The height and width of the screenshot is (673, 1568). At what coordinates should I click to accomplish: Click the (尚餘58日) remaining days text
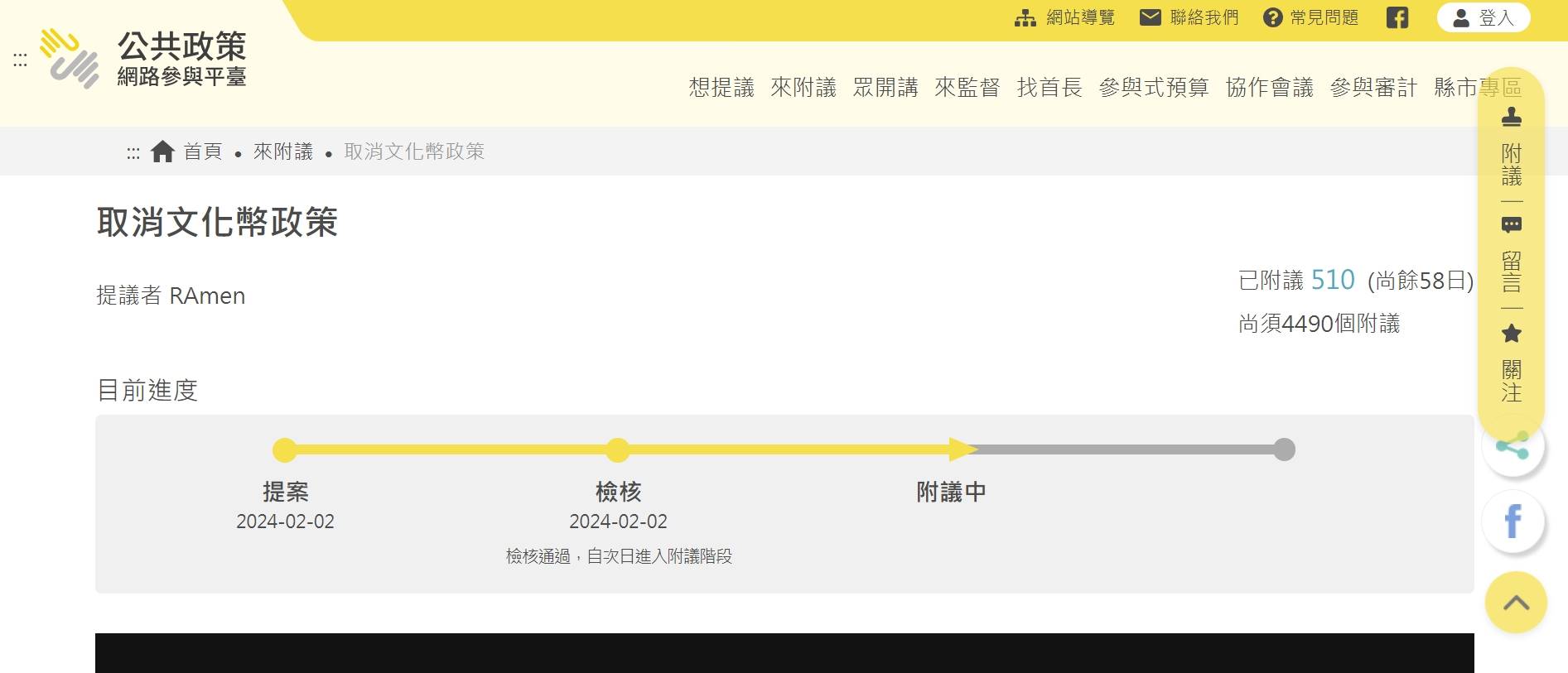pos(1420,281)
